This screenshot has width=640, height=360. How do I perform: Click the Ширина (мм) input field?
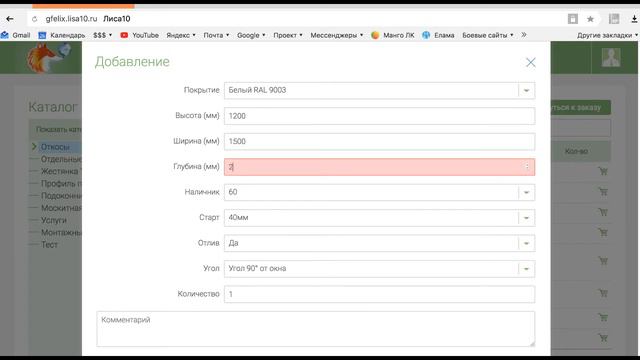379,141
